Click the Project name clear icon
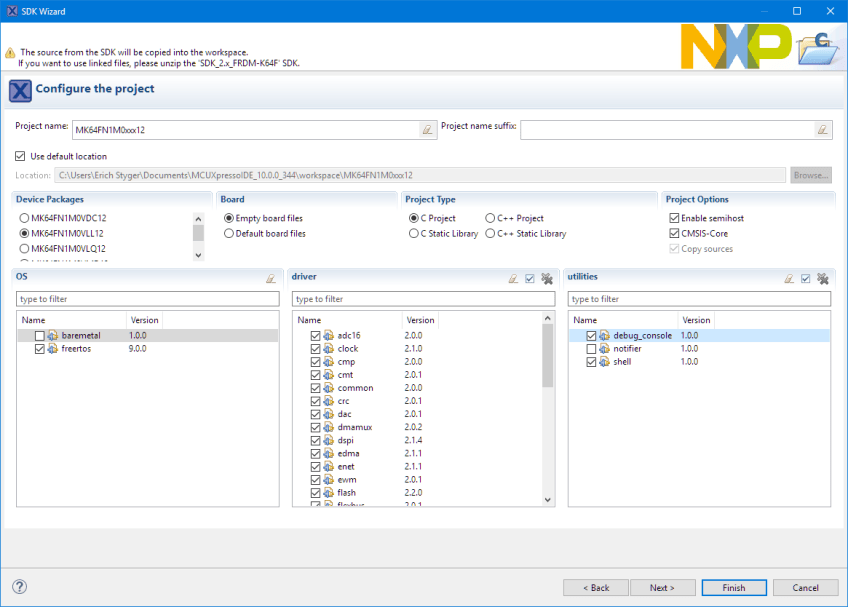The width and height of the screenshot is (848, 607). 428,129
